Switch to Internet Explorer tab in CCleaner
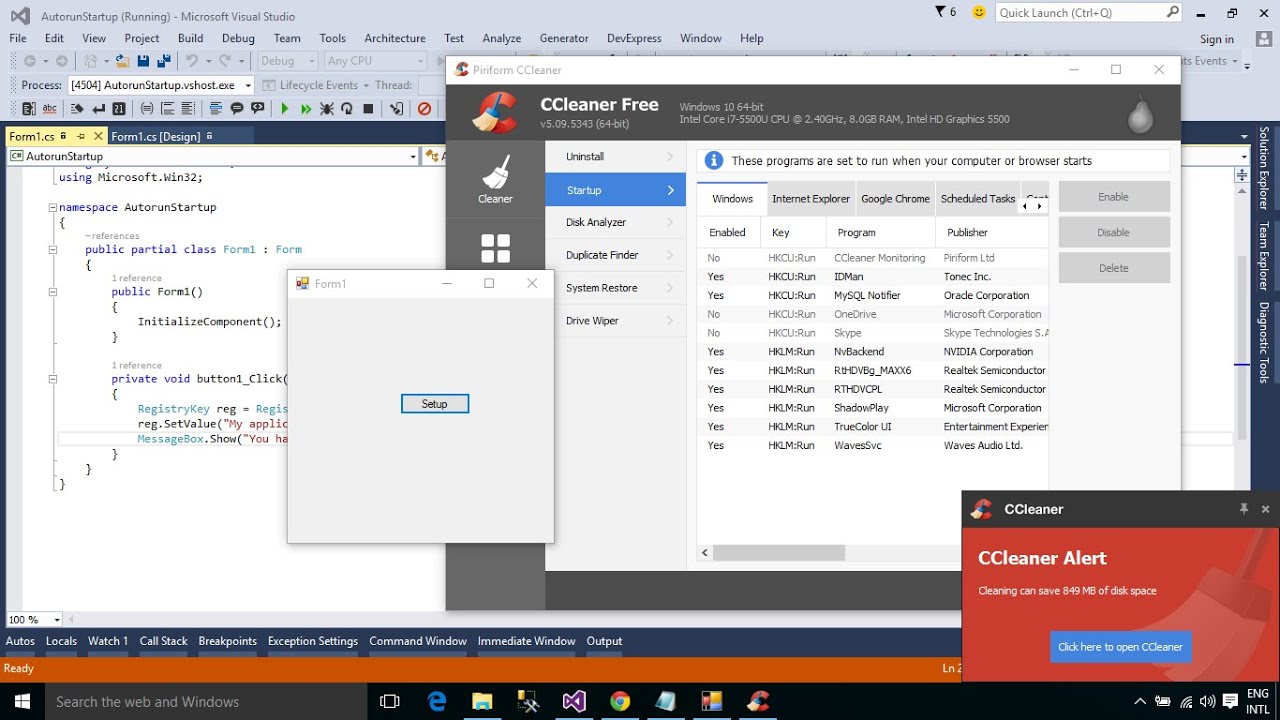Screen dimensions: 1280x720 (x=811, y=199)
